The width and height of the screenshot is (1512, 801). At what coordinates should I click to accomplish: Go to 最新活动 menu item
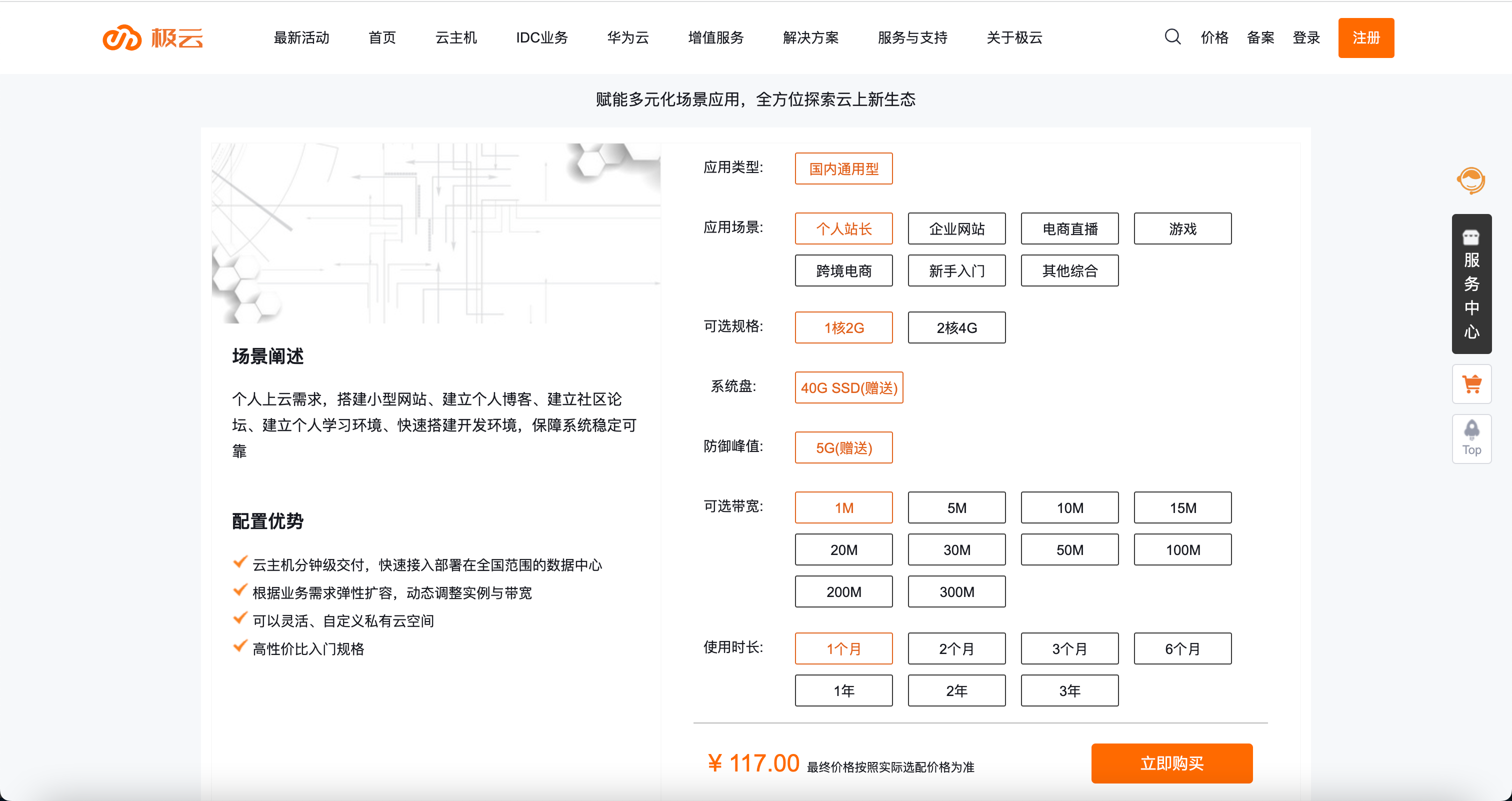pos(301,38)
